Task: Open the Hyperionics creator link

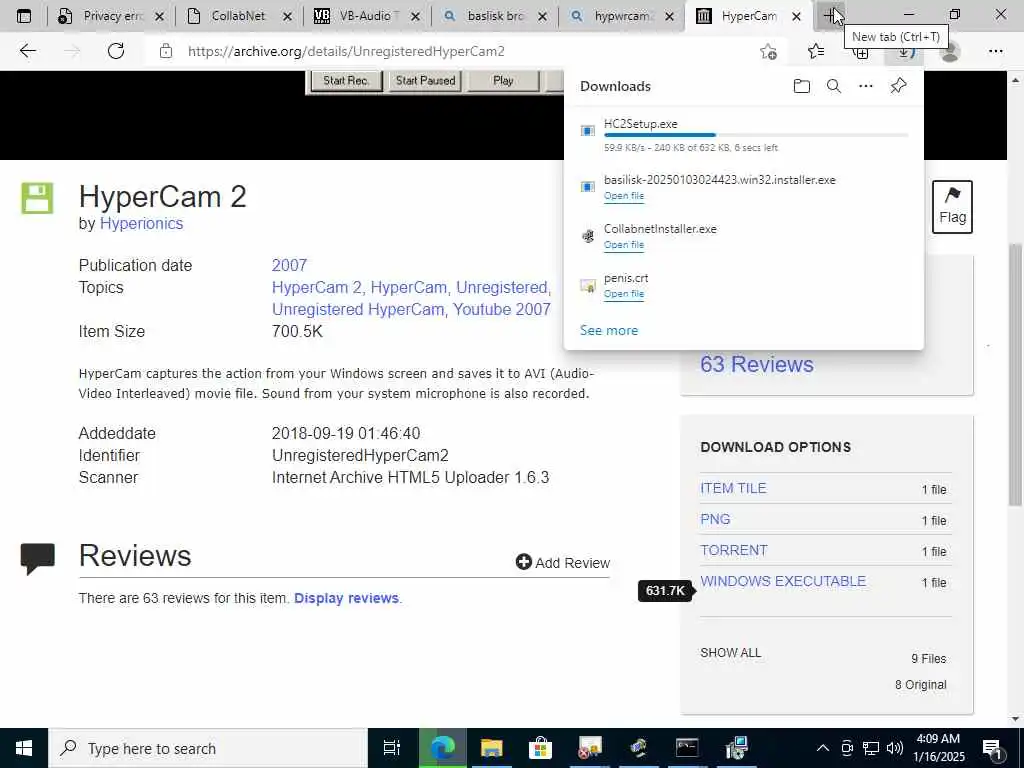Action: tap(141, 223)
